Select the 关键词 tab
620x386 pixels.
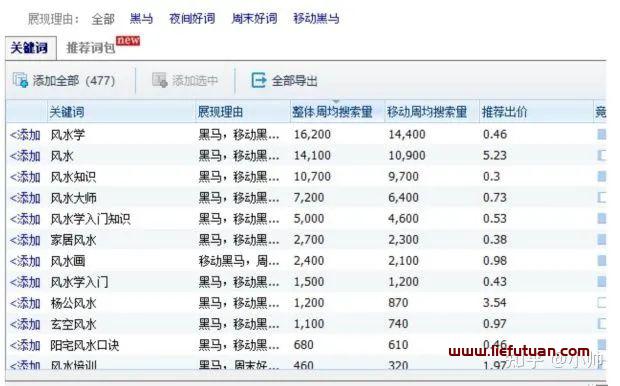[29, 48]
